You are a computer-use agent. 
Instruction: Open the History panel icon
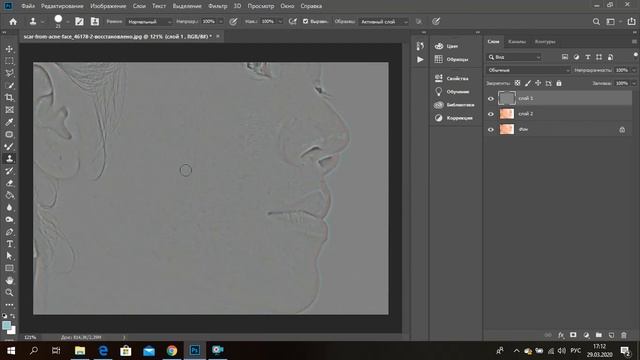tap(420, 46)
